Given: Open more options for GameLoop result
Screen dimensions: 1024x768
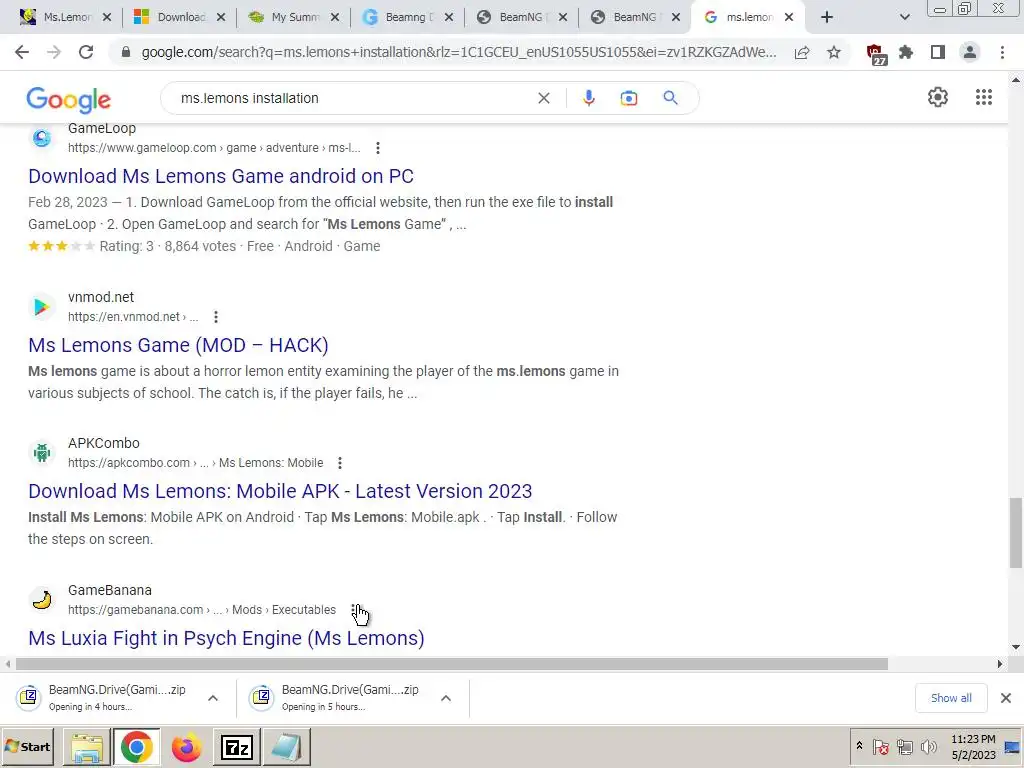Looking at the screenshot, I should pos(377,148).
